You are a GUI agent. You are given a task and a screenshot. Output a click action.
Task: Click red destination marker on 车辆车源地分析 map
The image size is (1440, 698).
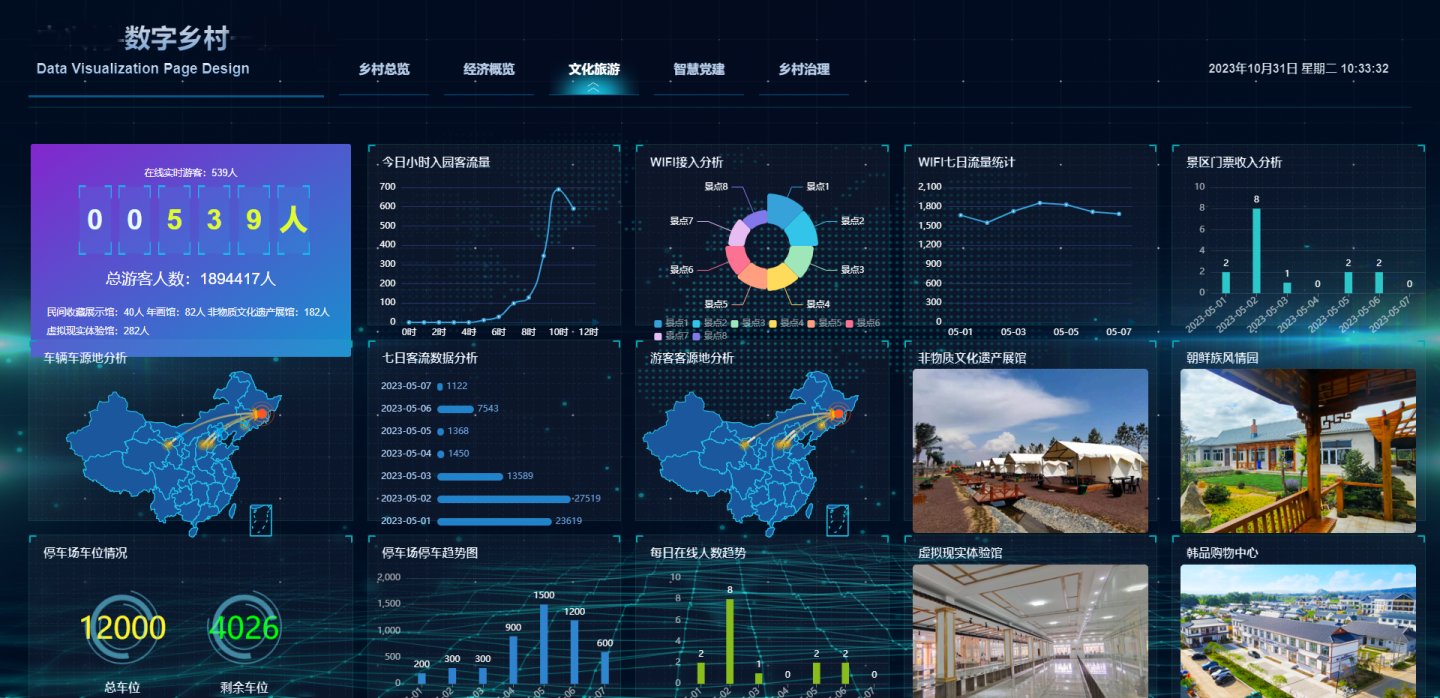click(261, 413)
